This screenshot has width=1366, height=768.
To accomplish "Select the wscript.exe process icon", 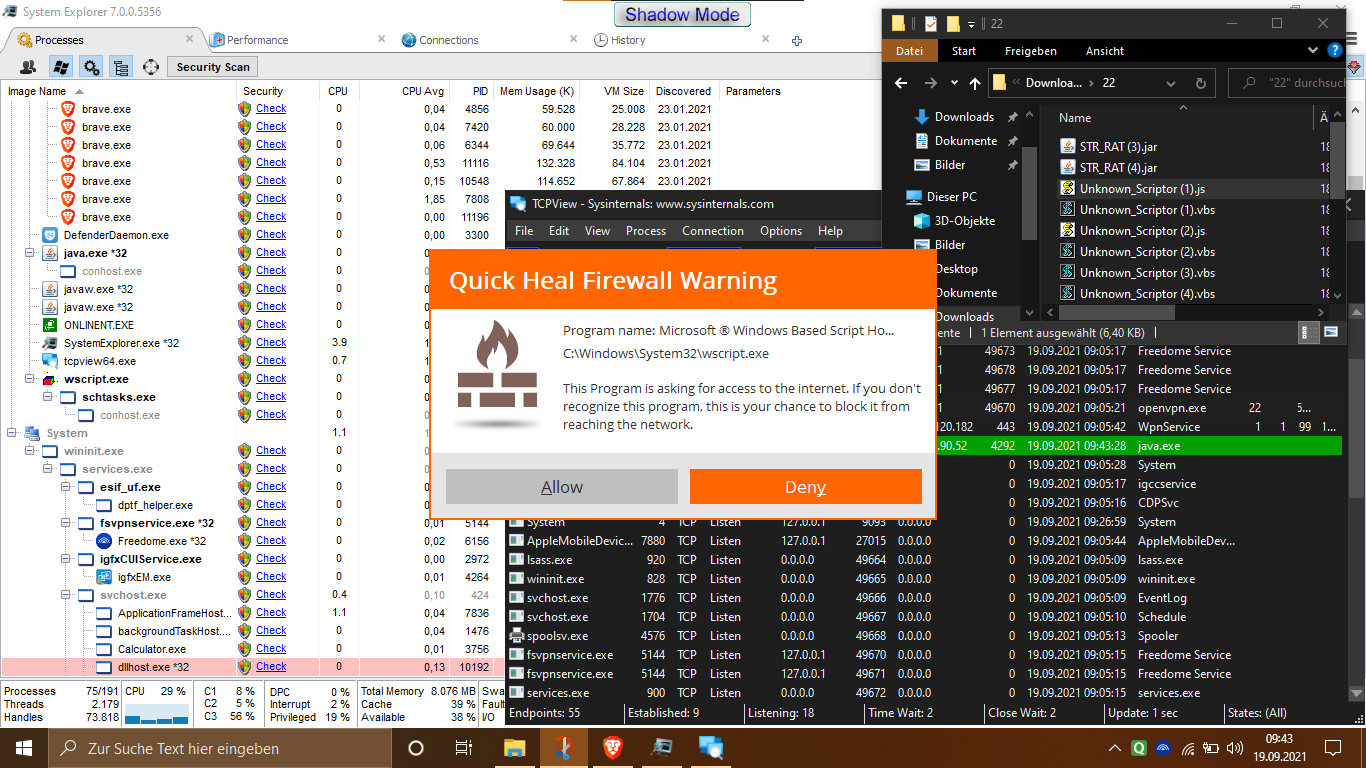I will click(x=49, y=379).
